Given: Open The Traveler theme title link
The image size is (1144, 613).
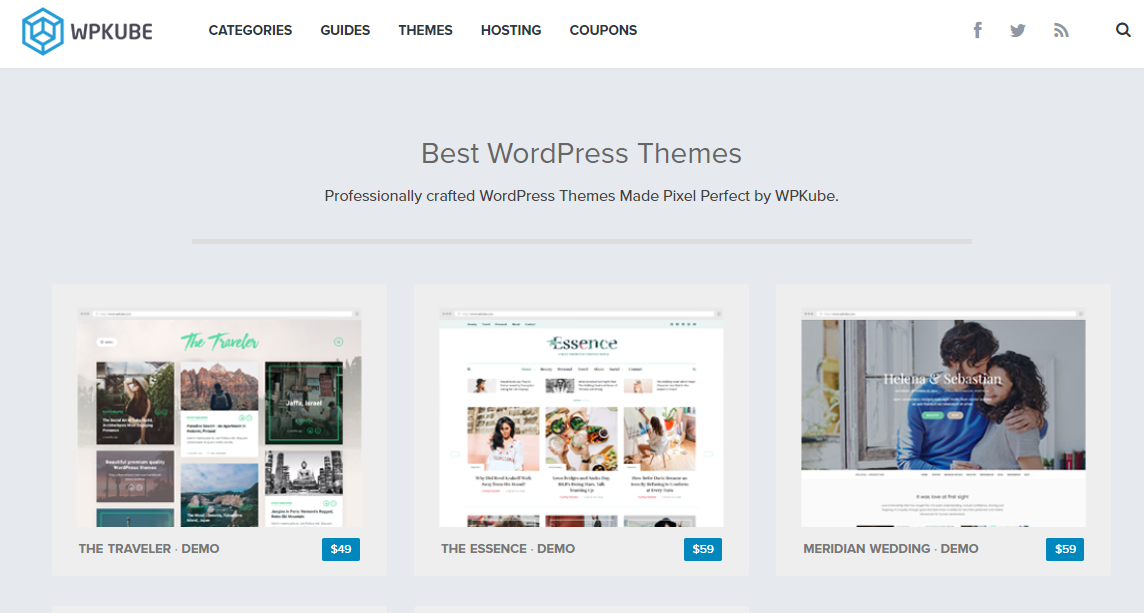Looking at the screenshot, I should [125, 549].
